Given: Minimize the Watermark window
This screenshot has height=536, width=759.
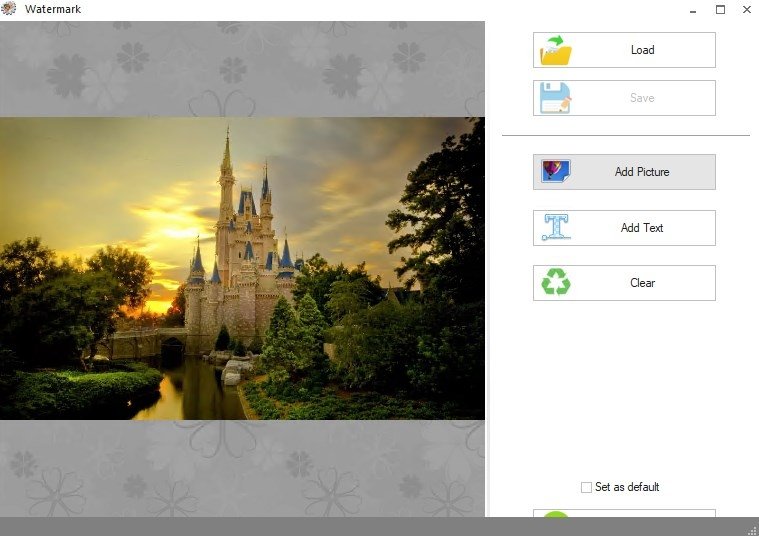Looking at the screenshot, I should (x=693, y=10).
